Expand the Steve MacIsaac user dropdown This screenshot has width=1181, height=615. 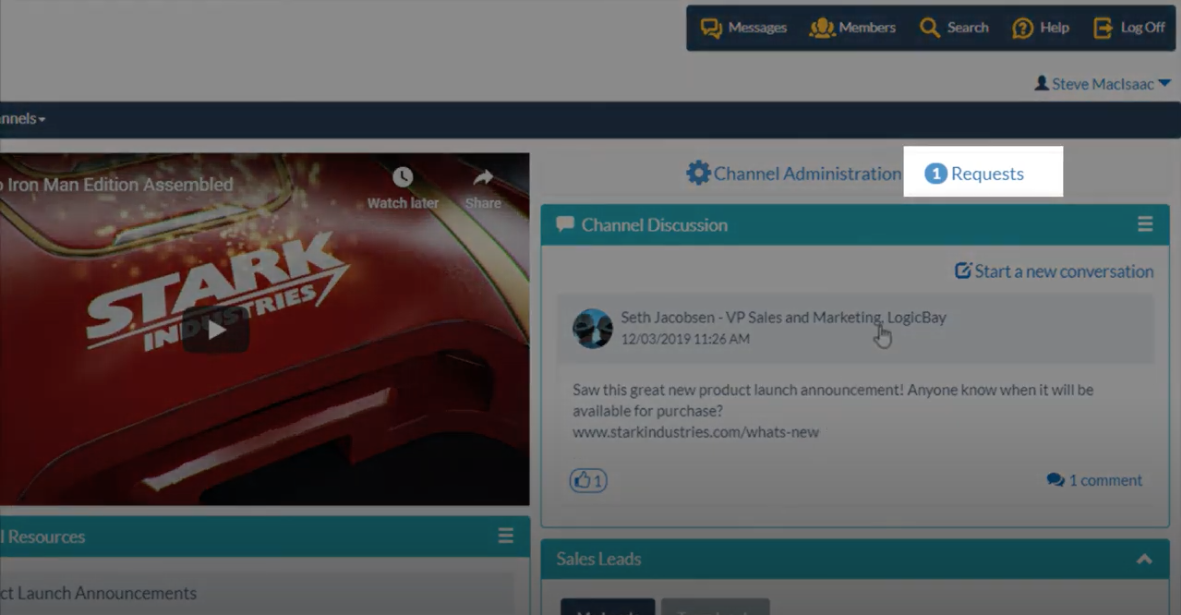pyautogui.click(x=1163, y=84)
